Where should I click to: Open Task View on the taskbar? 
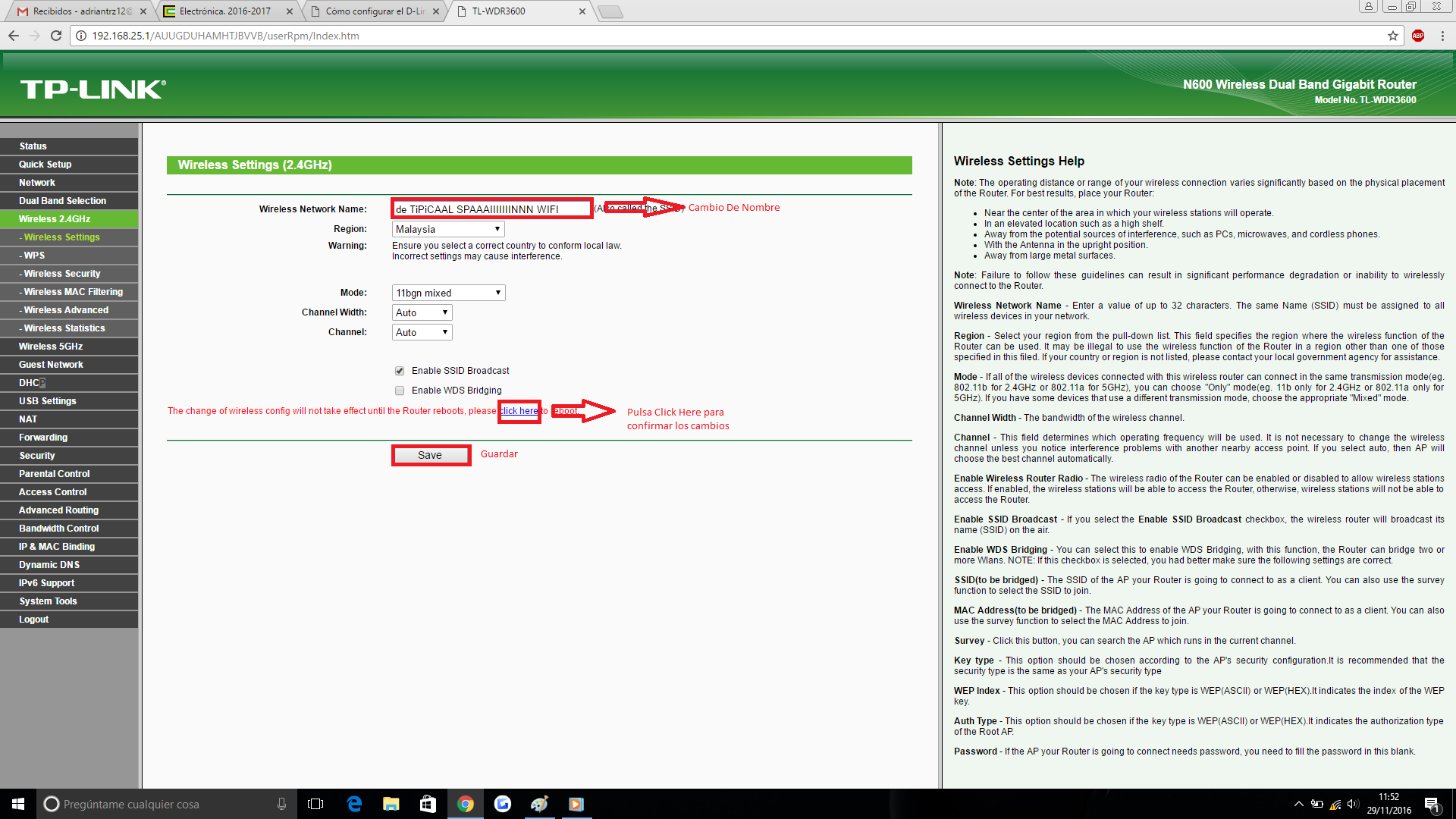click(x=315, y=804)
